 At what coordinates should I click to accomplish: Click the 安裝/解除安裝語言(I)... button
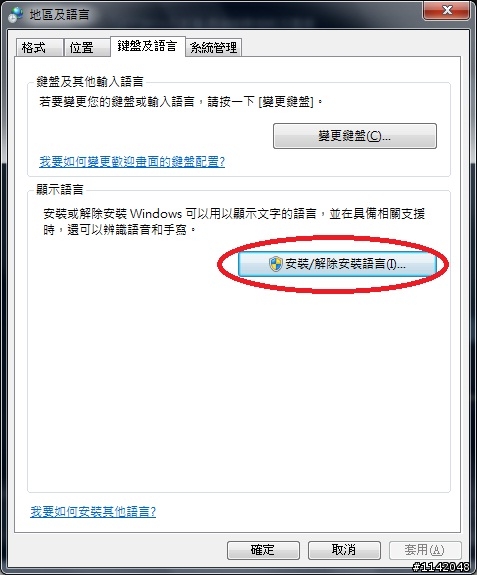pos(337,264)
